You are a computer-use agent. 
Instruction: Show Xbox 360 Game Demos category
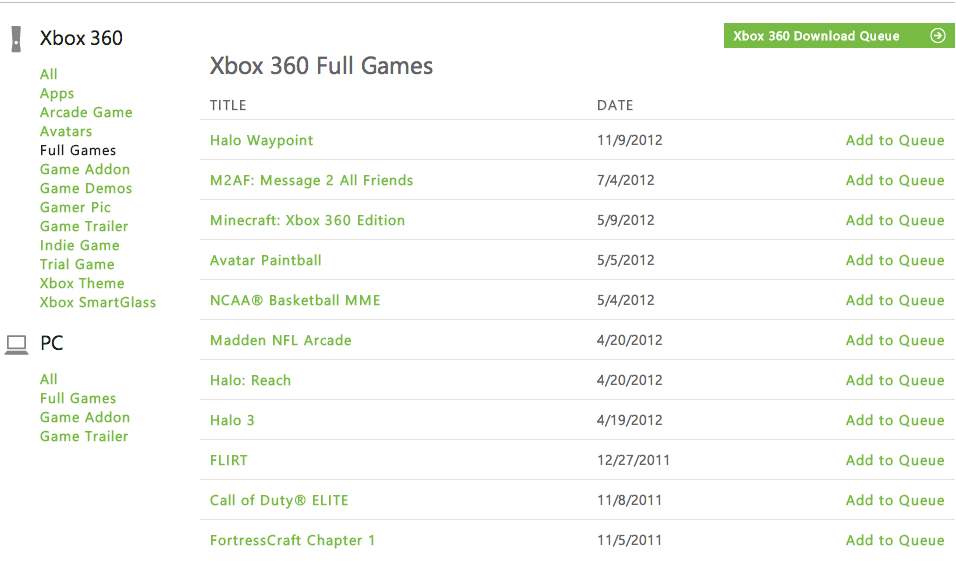point(86,188)
